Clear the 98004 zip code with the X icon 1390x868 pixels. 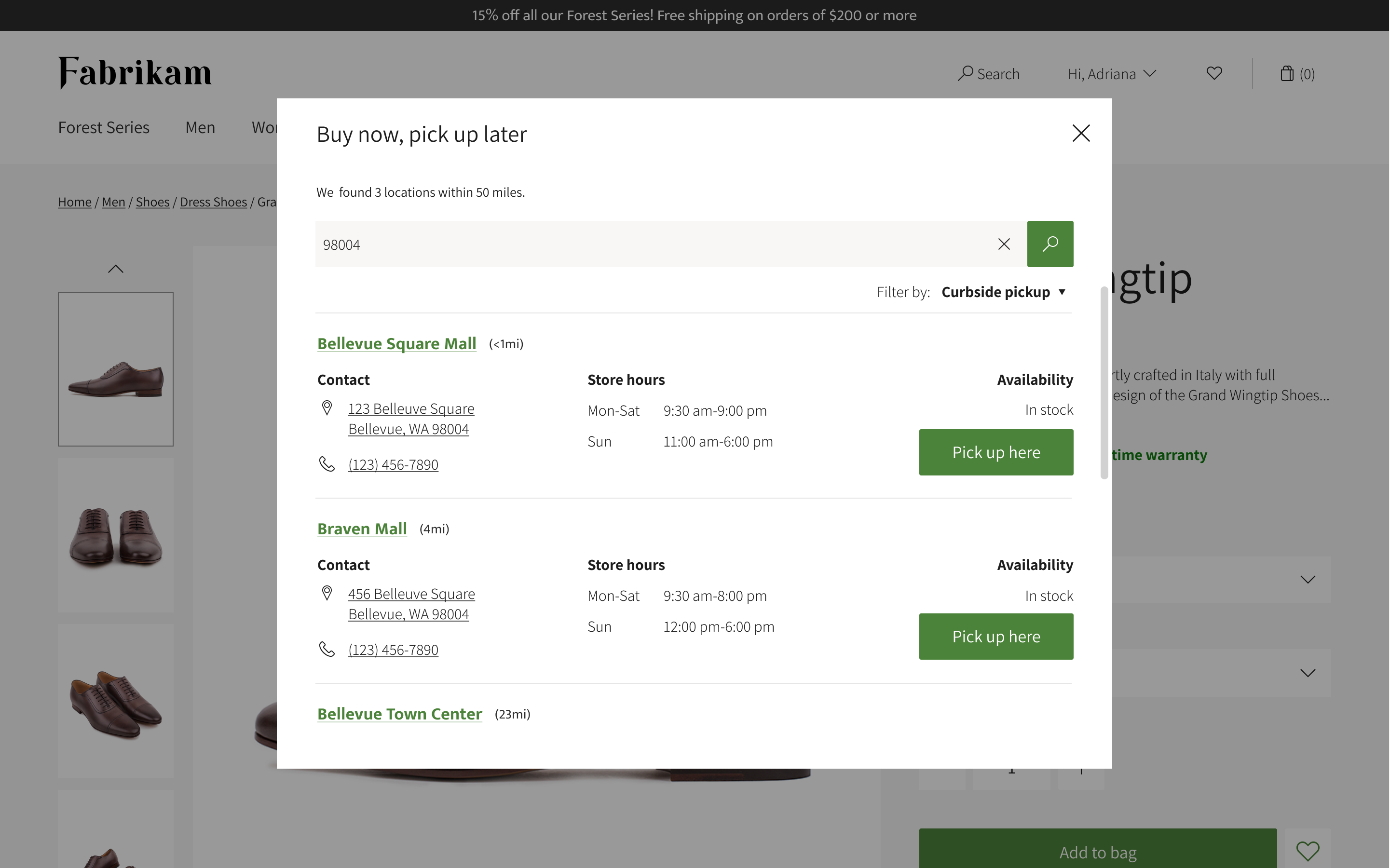(x=1004, y=244)
